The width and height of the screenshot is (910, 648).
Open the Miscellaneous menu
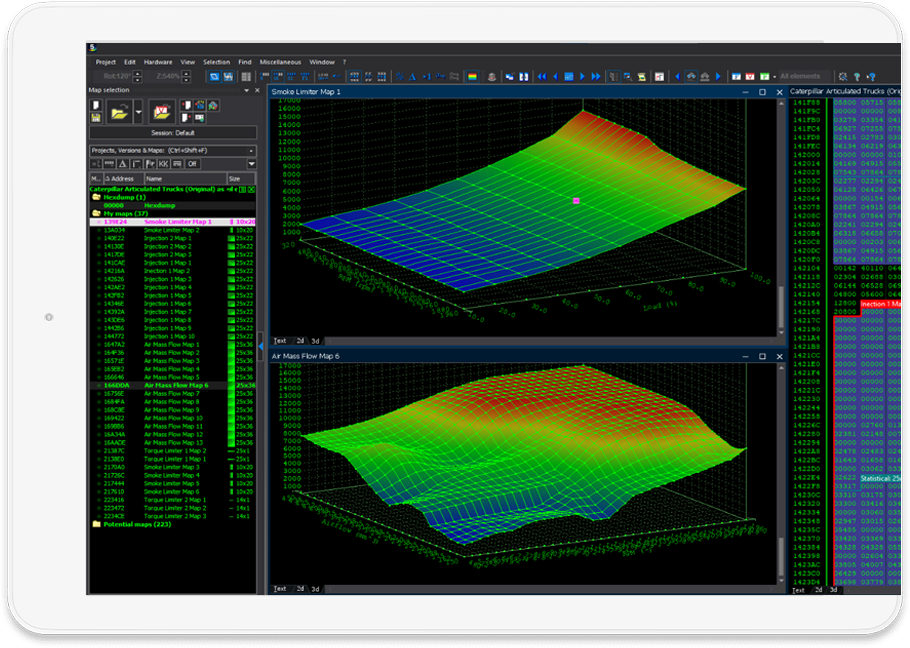tap(280, 62)
